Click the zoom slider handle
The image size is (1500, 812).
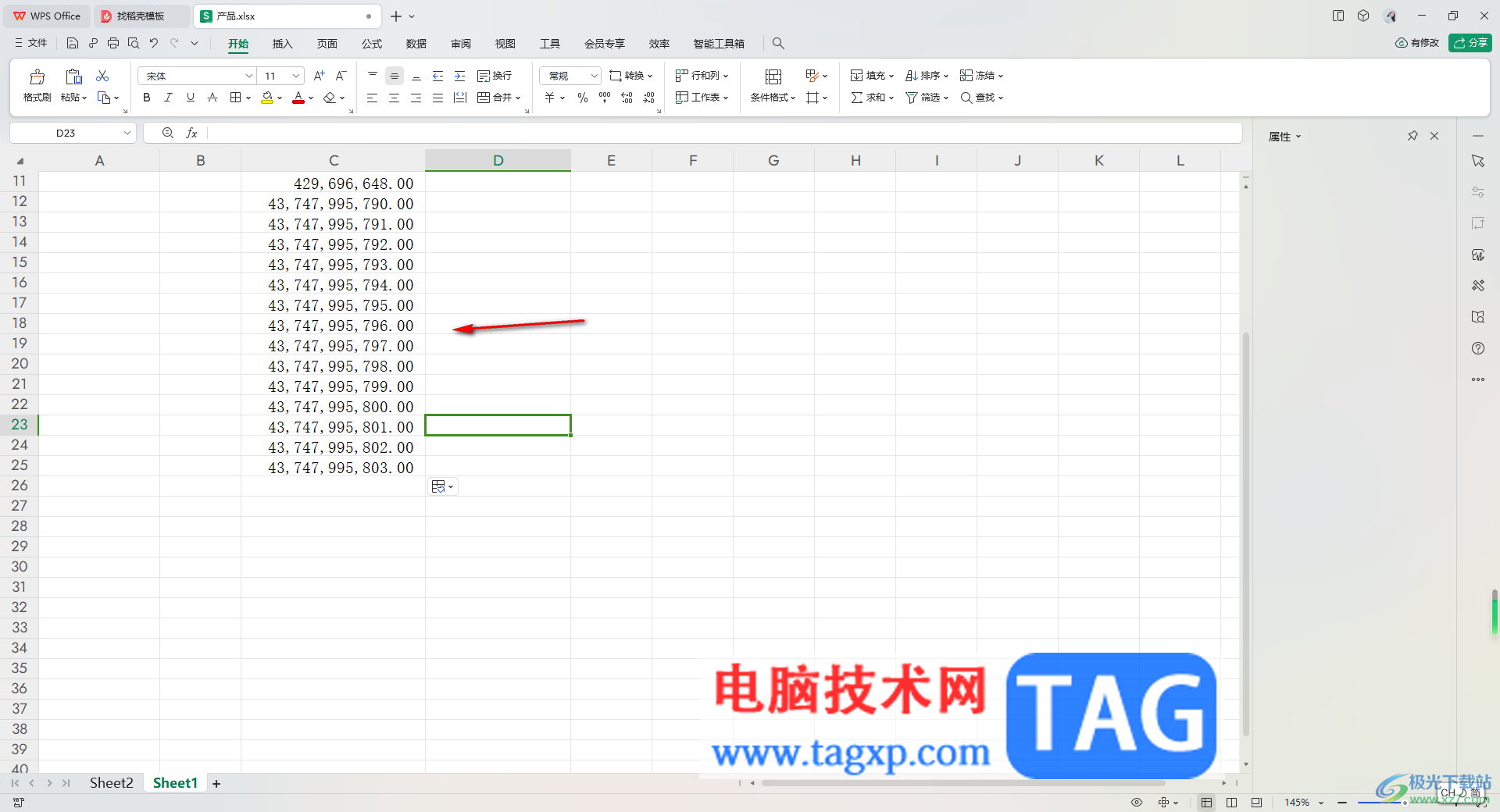click(x=1405, y=803)
